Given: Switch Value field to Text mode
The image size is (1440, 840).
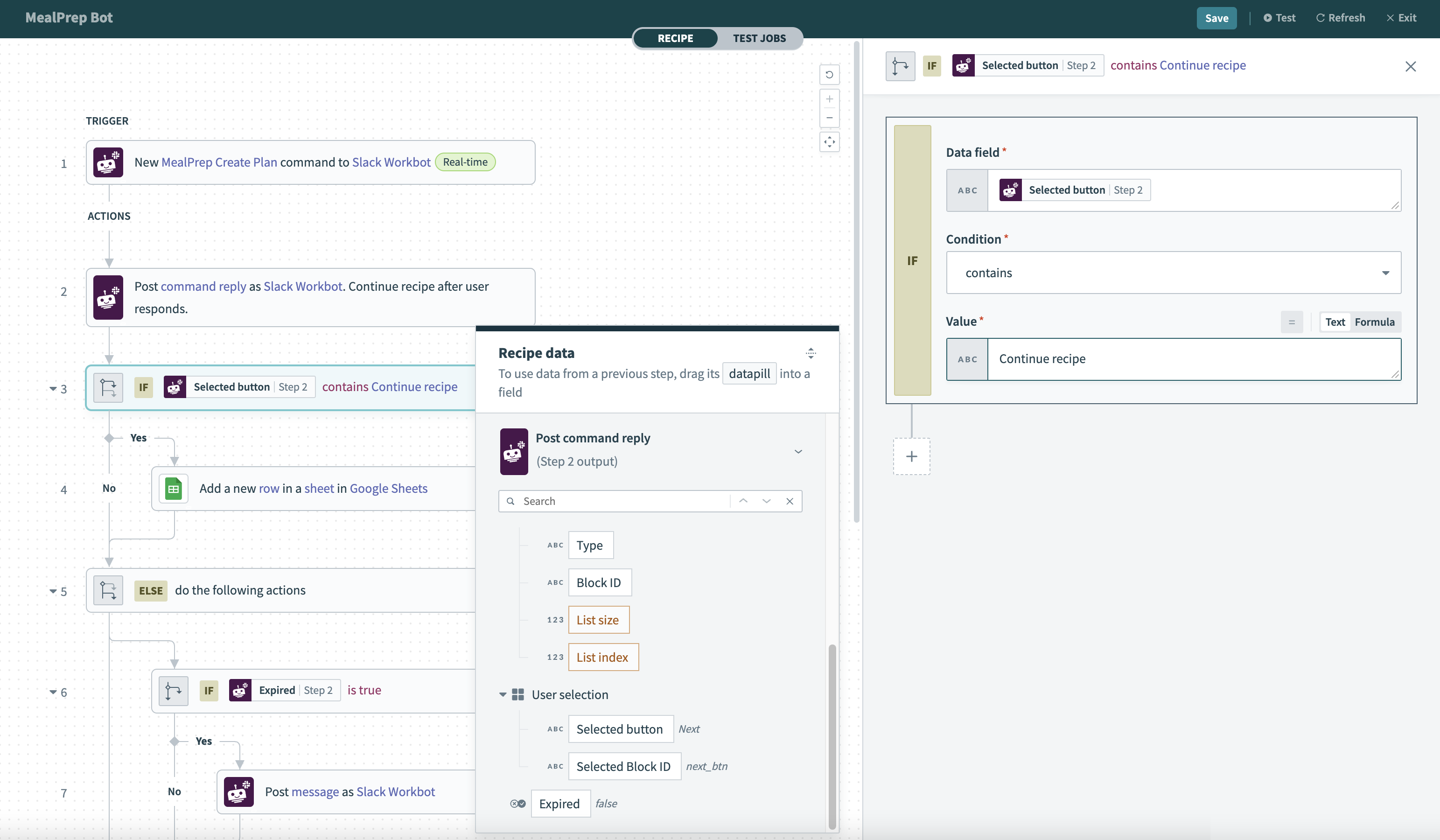Looking at the screenshot, I should point(1335,322).
